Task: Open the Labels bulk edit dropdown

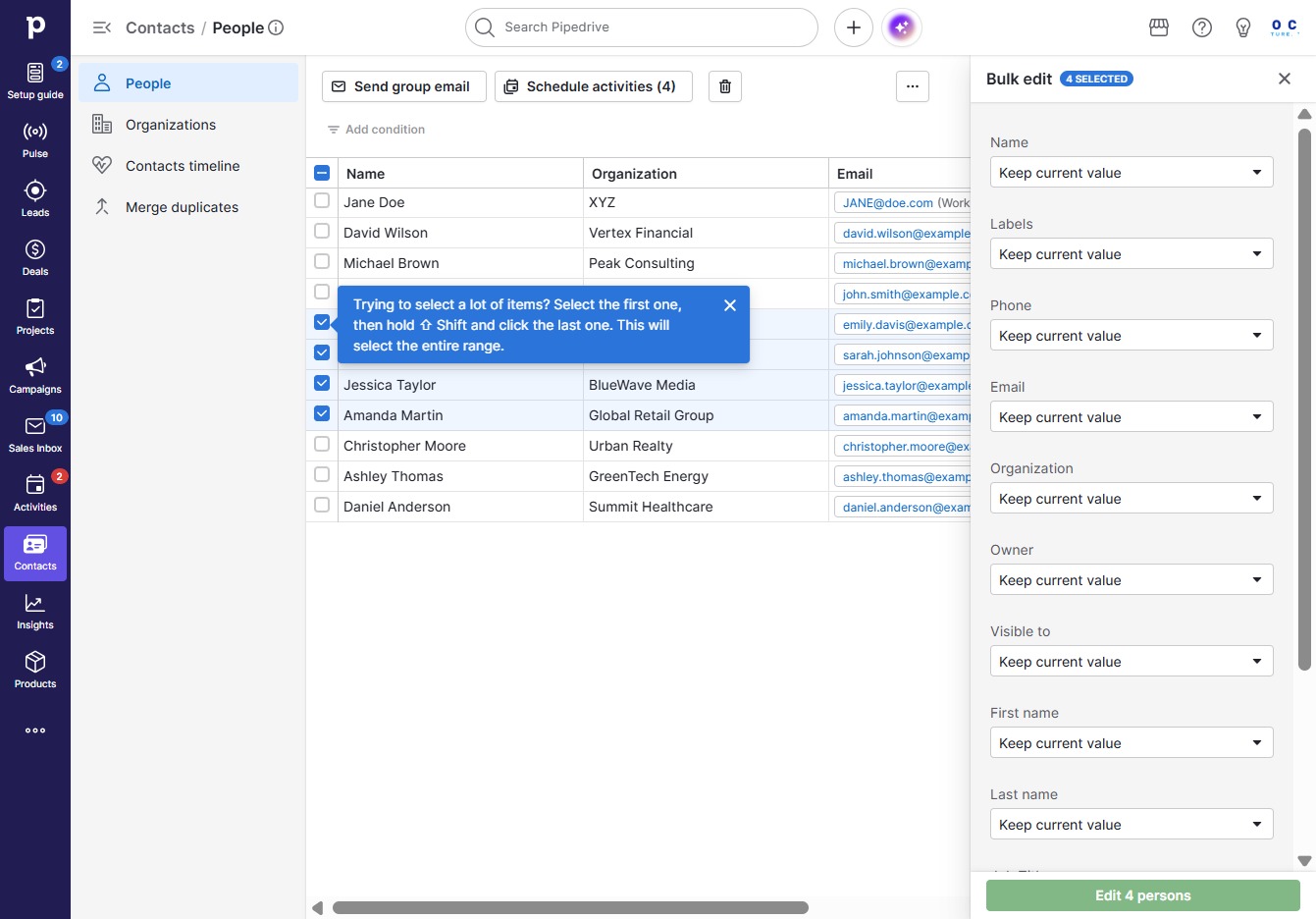Action: click(x=1132, y=254)
